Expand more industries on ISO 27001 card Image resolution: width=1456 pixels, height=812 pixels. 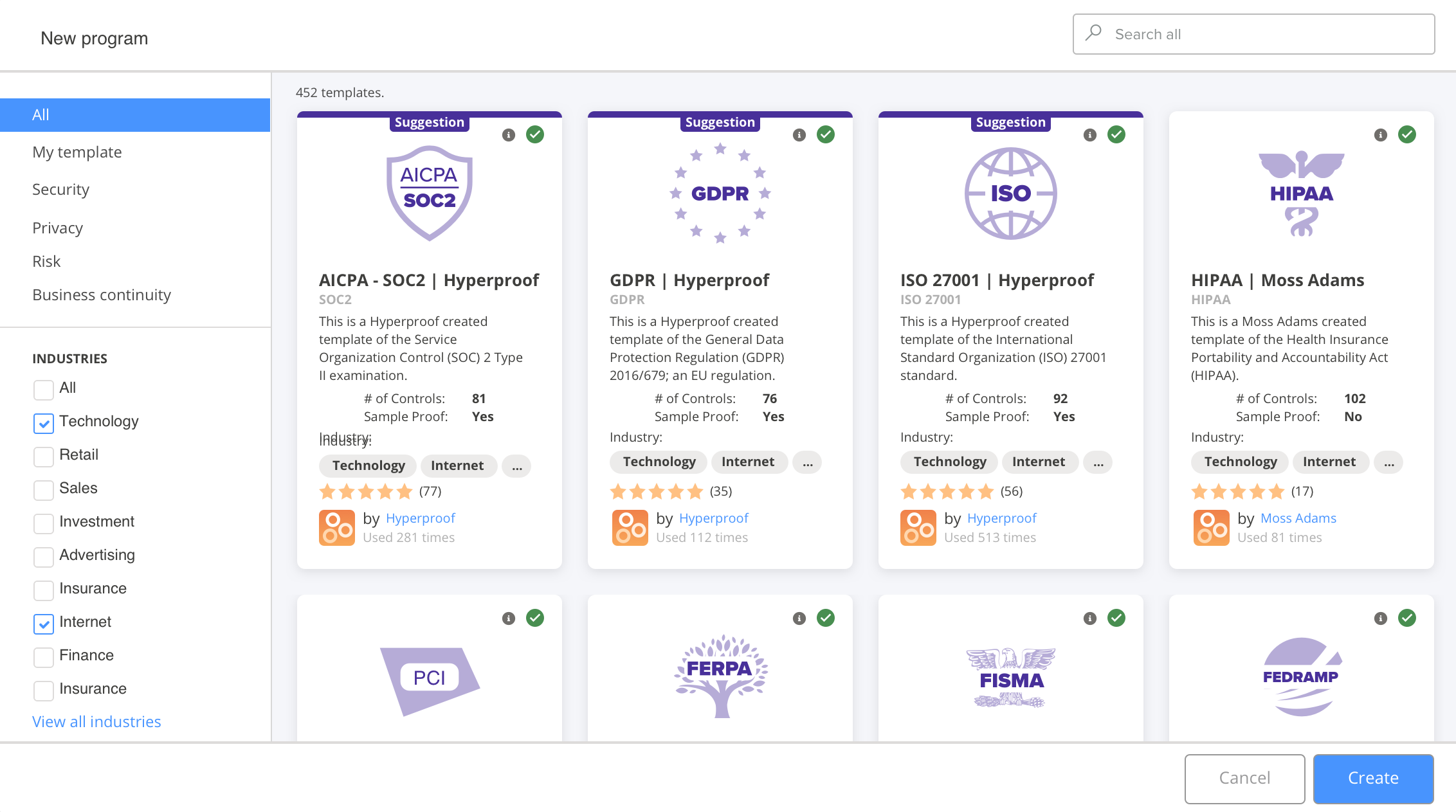(1098, 462)
